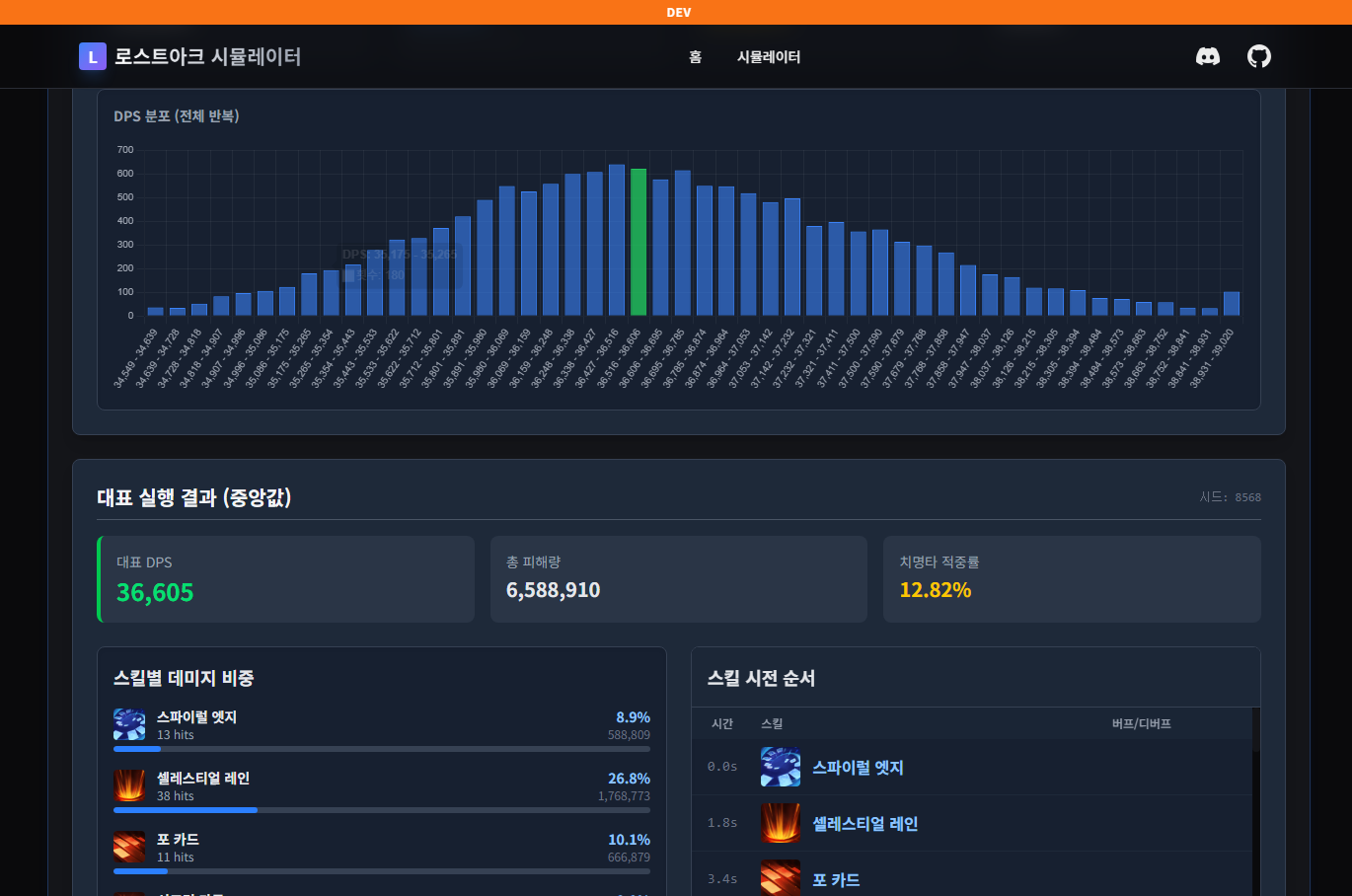Click the DPS 분포 (전체 반복) chart title
The width and height of the screenshot is (1352, 896).
[x=177, y=116]
